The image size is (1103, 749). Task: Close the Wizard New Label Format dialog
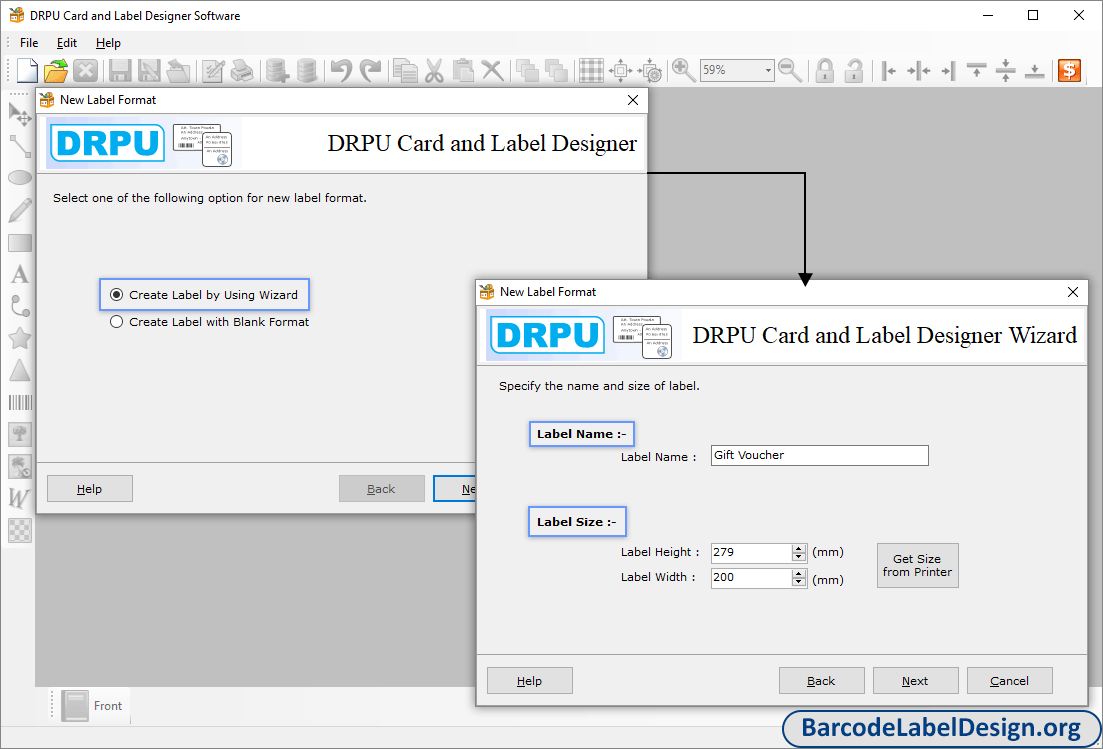pyautogui.click(x=1072, y=292)
